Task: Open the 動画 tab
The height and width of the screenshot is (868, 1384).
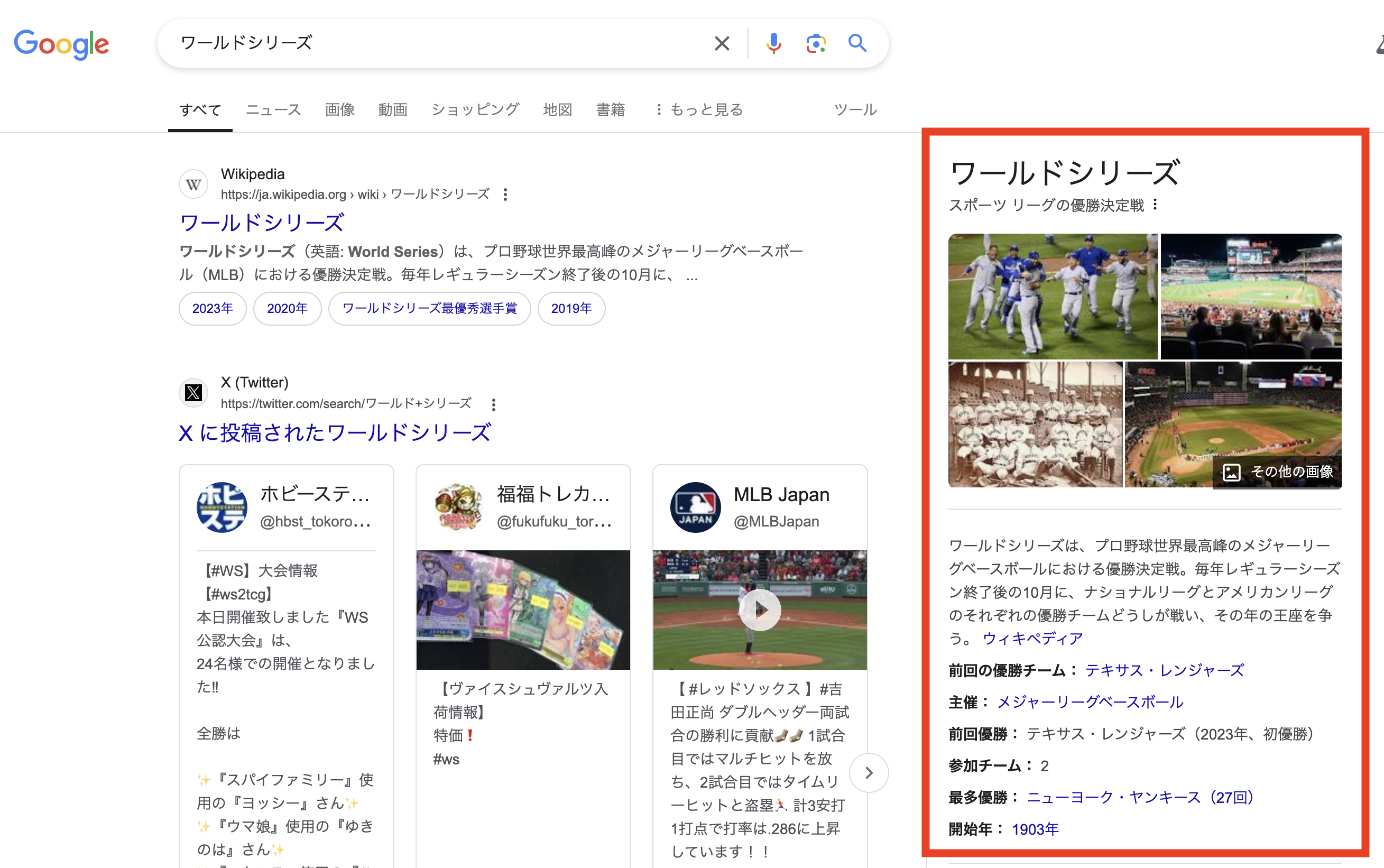Action: [x=393, y=109]
